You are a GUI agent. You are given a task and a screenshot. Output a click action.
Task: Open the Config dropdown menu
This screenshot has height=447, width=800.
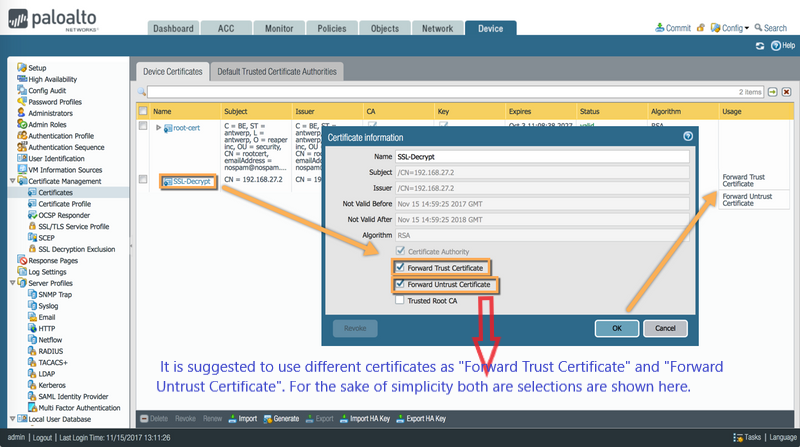pos(730,28)
